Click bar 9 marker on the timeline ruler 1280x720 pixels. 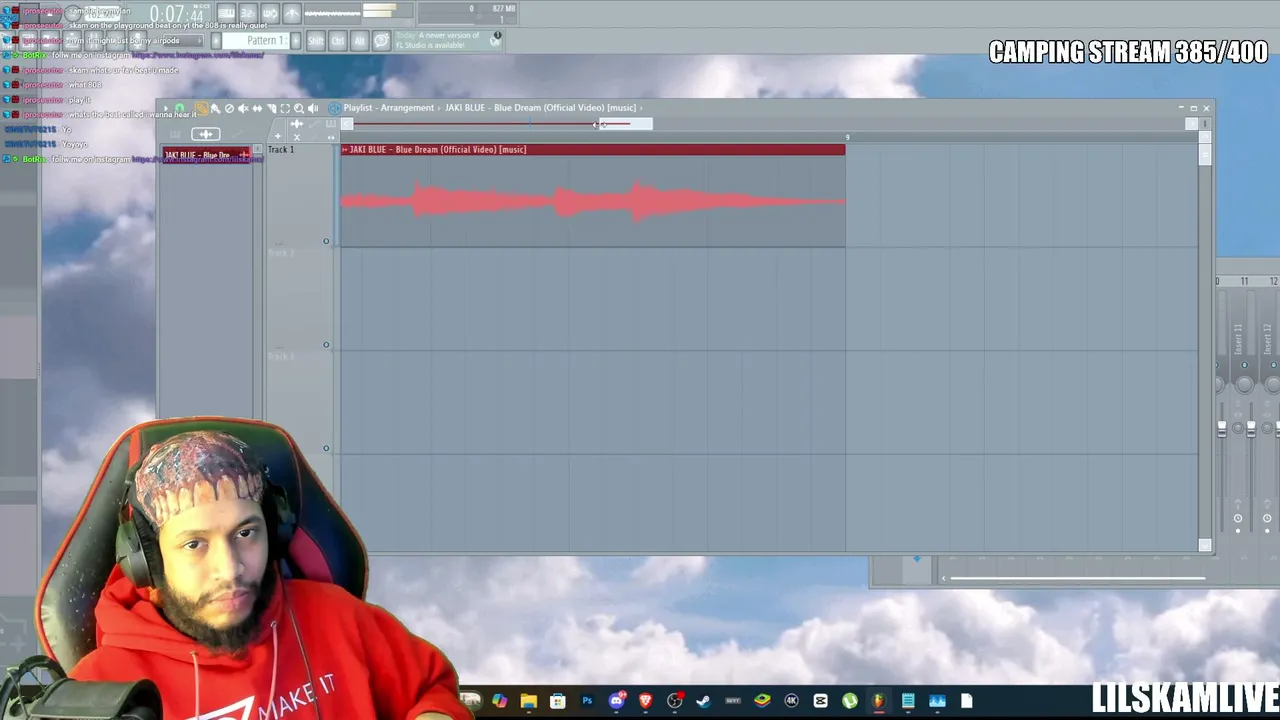[x=847, y=137]
